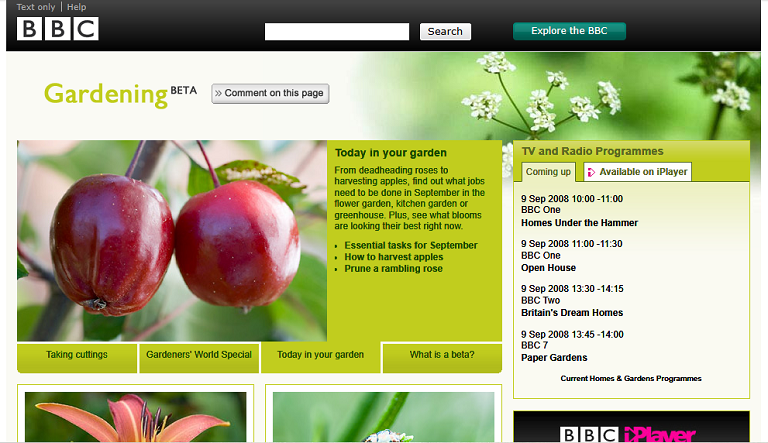Image resolution: width=768 pixels, height=443 pixels.
Task: Focus the BBC search input field
Action: click(337, 31)
